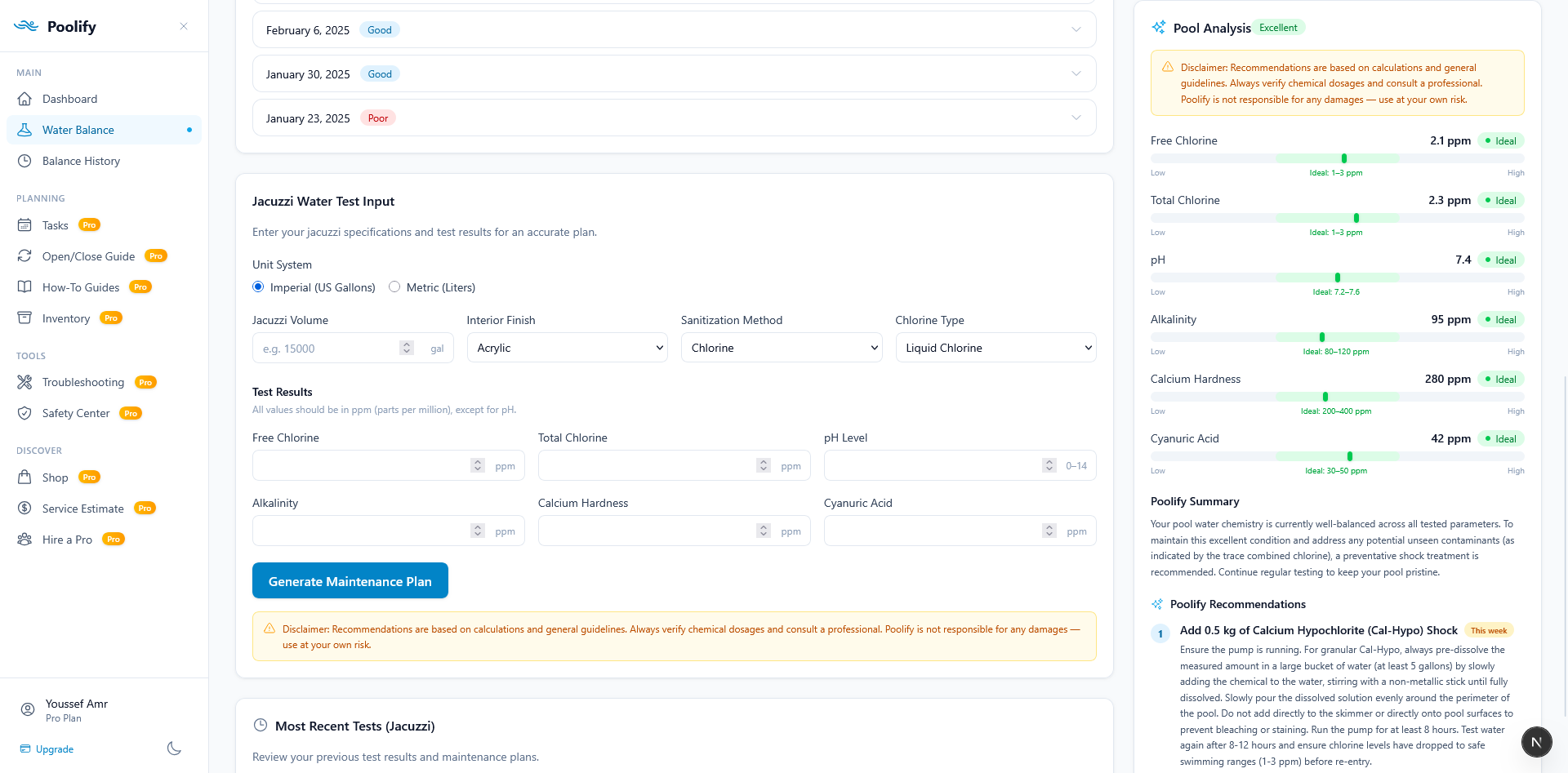
Task: Click the How-To Guides link text
Action: (x=81, y=287)
